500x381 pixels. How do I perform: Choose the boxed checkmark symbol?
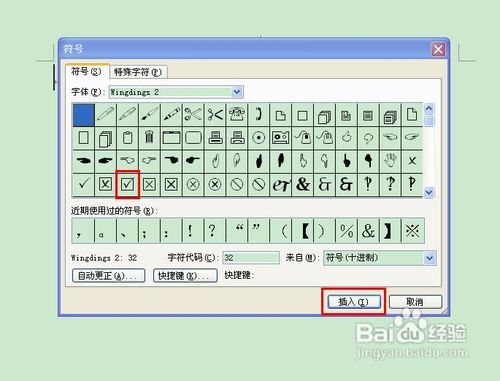click(x=127, y=184)
